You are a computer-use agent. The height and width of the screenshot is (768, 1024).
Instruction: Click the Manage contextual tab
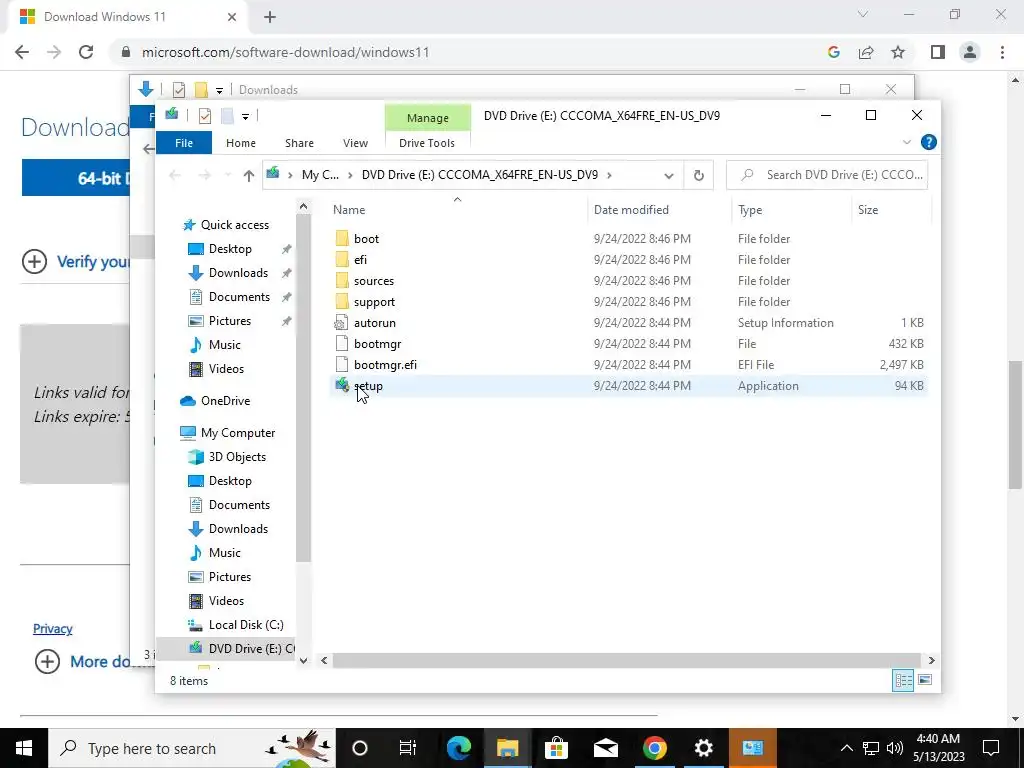(427, 118)
